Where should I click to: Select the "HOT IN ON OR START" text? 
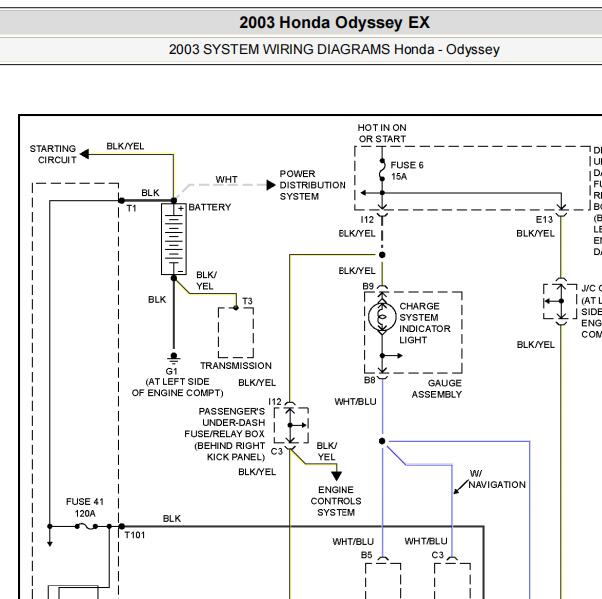[382, 133]
